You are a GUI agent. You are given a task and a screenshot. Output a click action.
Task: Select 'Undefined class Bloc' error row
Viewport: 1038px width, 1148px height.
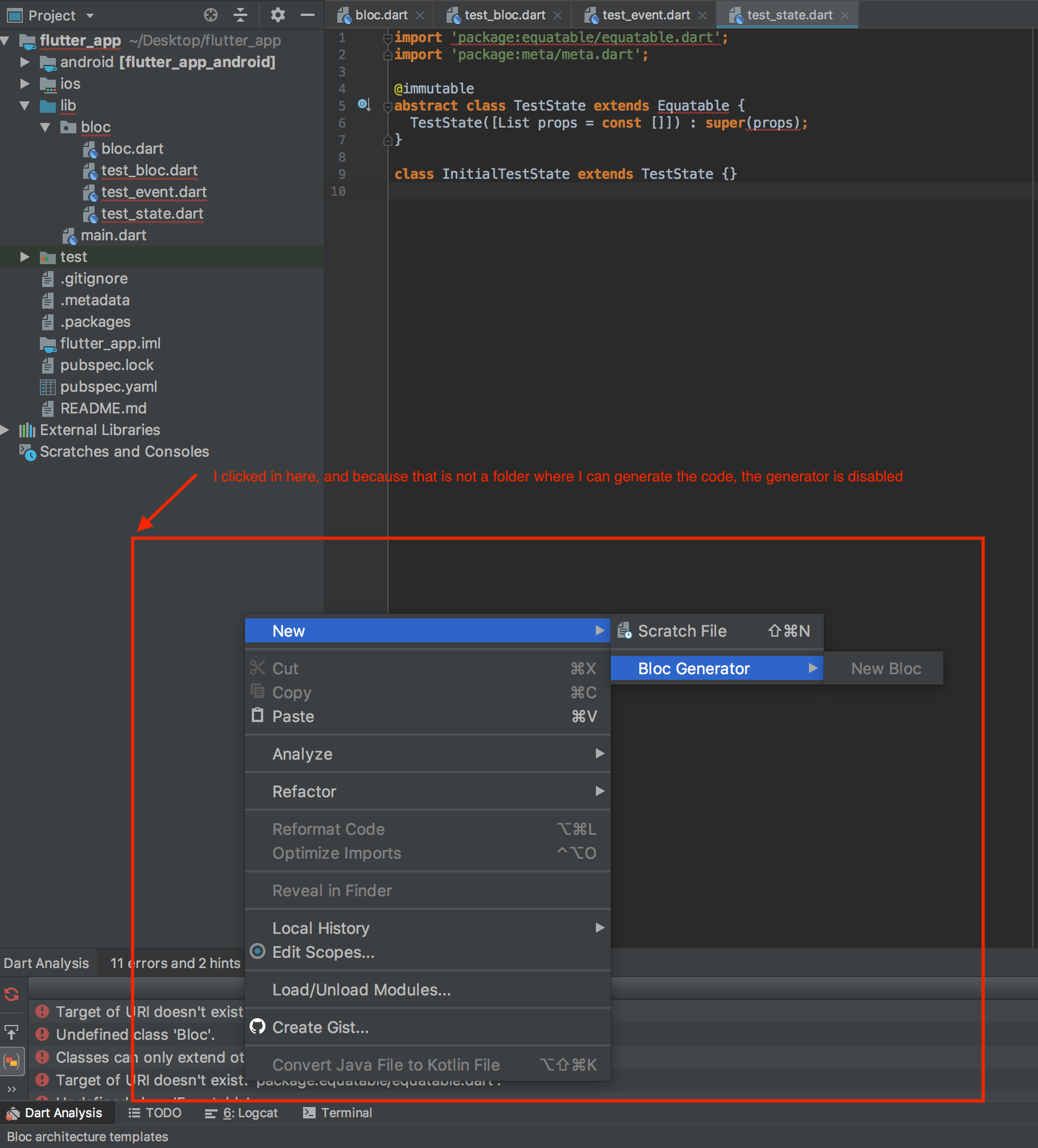click(137, 1034)
